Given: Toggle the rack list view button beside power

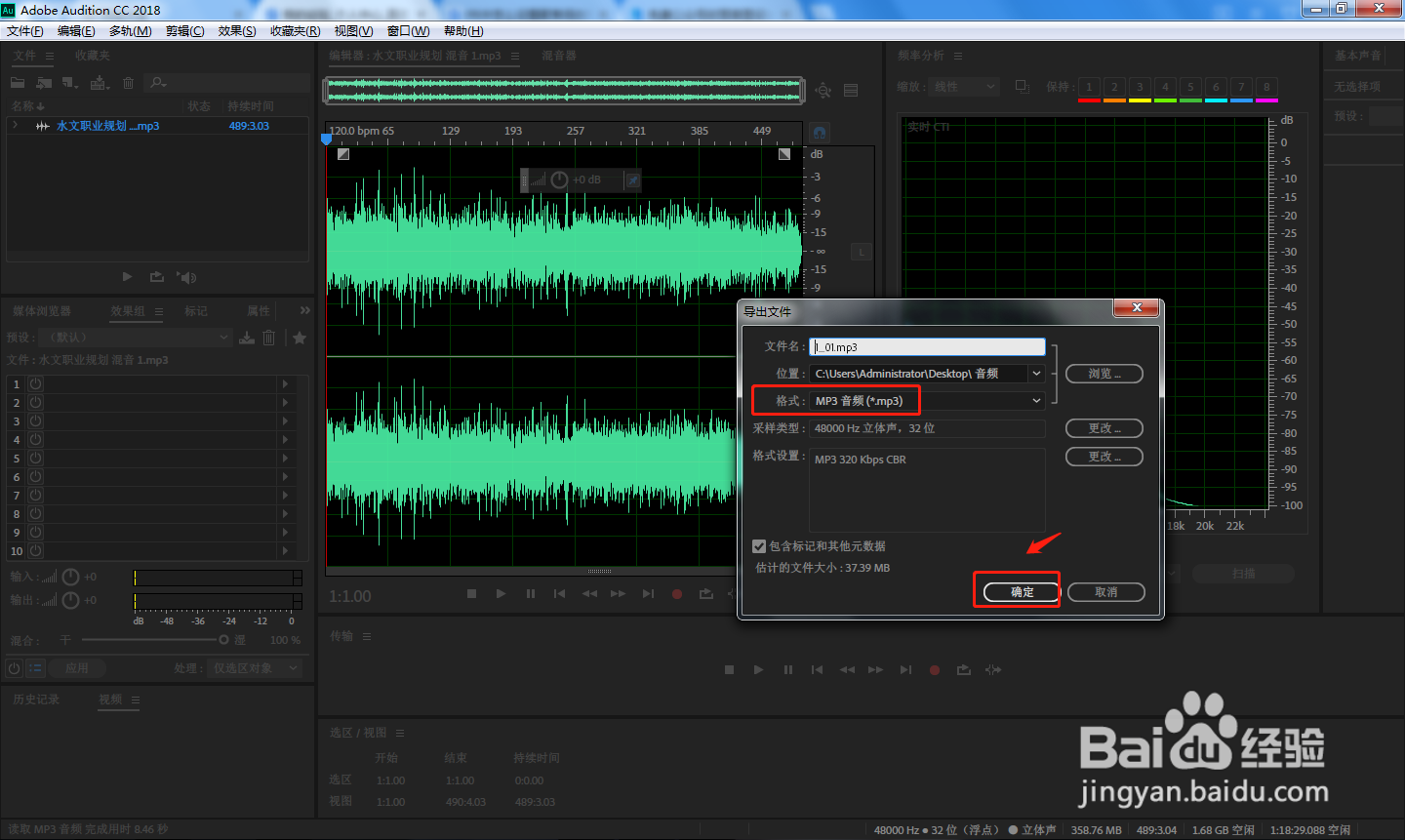Looking at the screenshot, I should pos(36,668).
